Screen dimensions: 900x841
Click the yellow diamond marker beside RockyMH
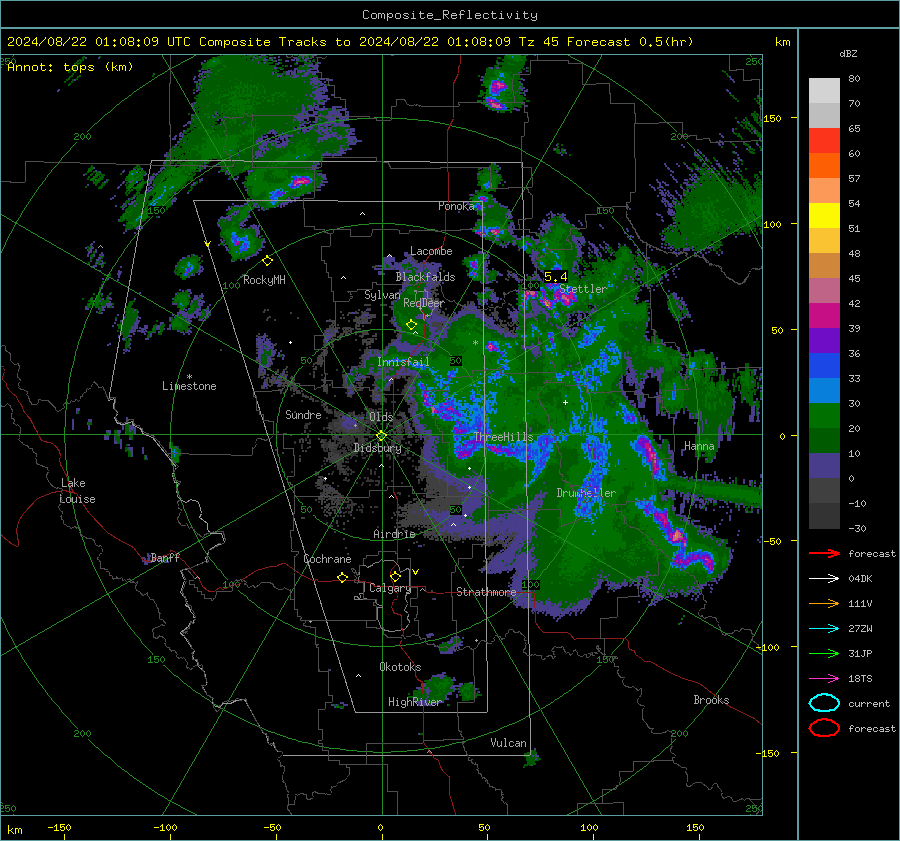[x=267, y=261]
